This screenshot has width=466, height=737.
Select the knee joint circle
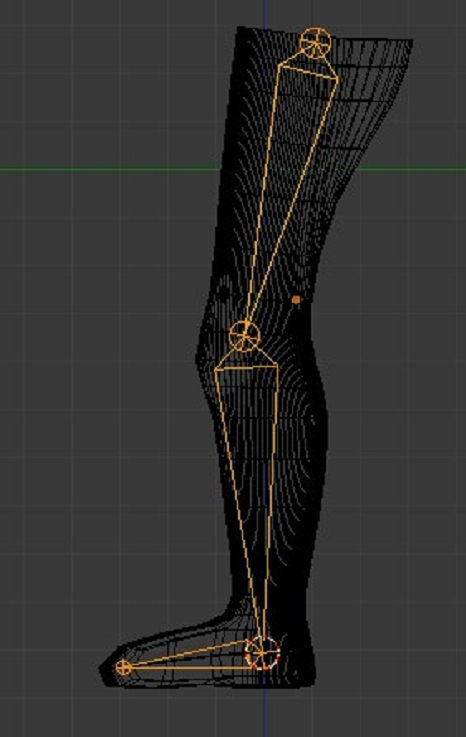[x=244, y=336]
